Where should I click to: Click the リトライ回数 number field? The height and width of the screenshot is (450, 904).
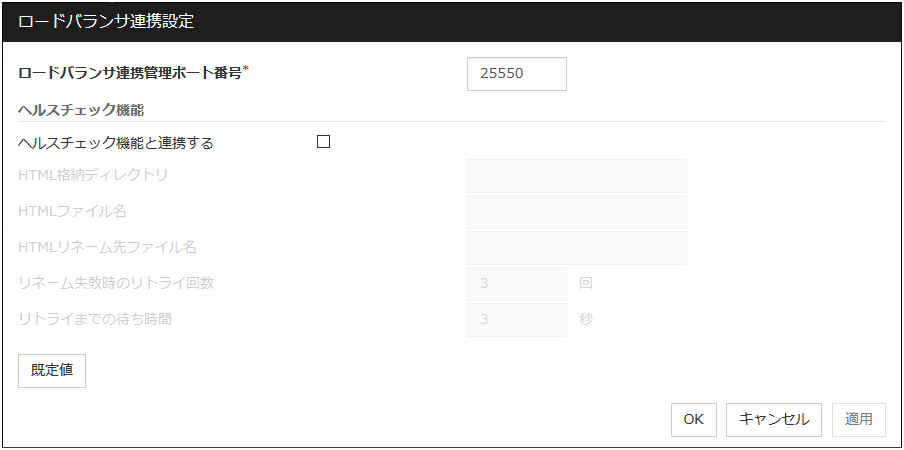pos(516,284)
